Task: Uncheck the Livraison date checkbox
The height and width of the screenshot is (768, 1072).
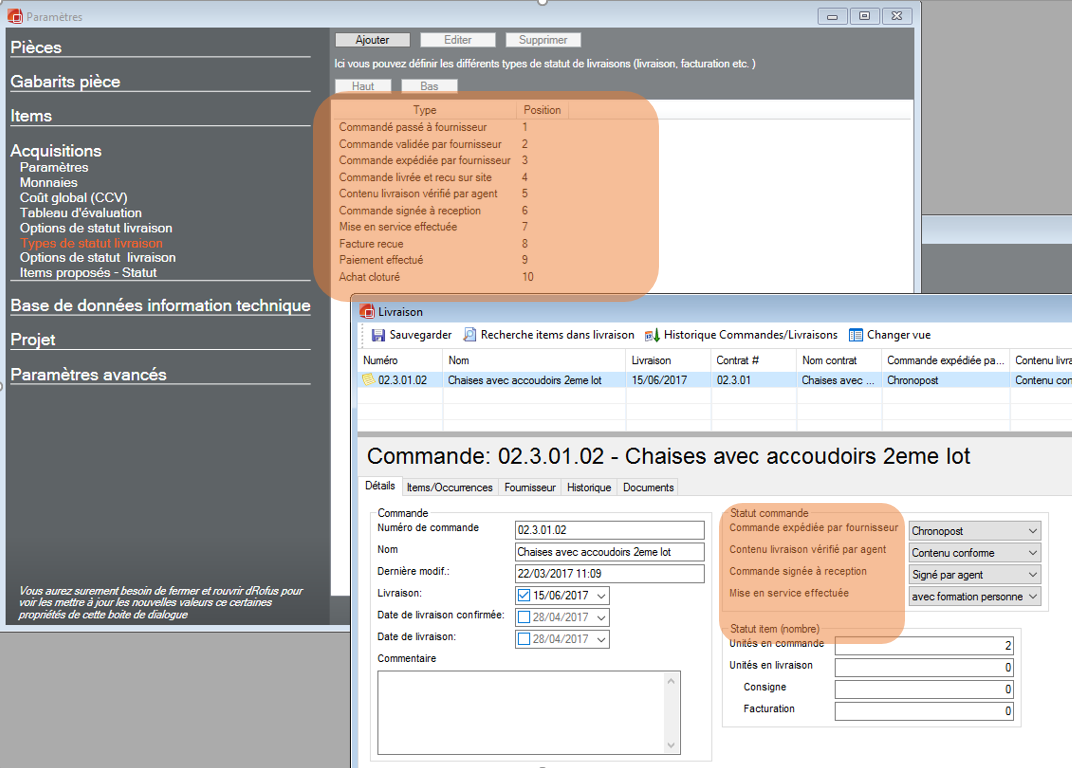Action: (x=525, y=596)
